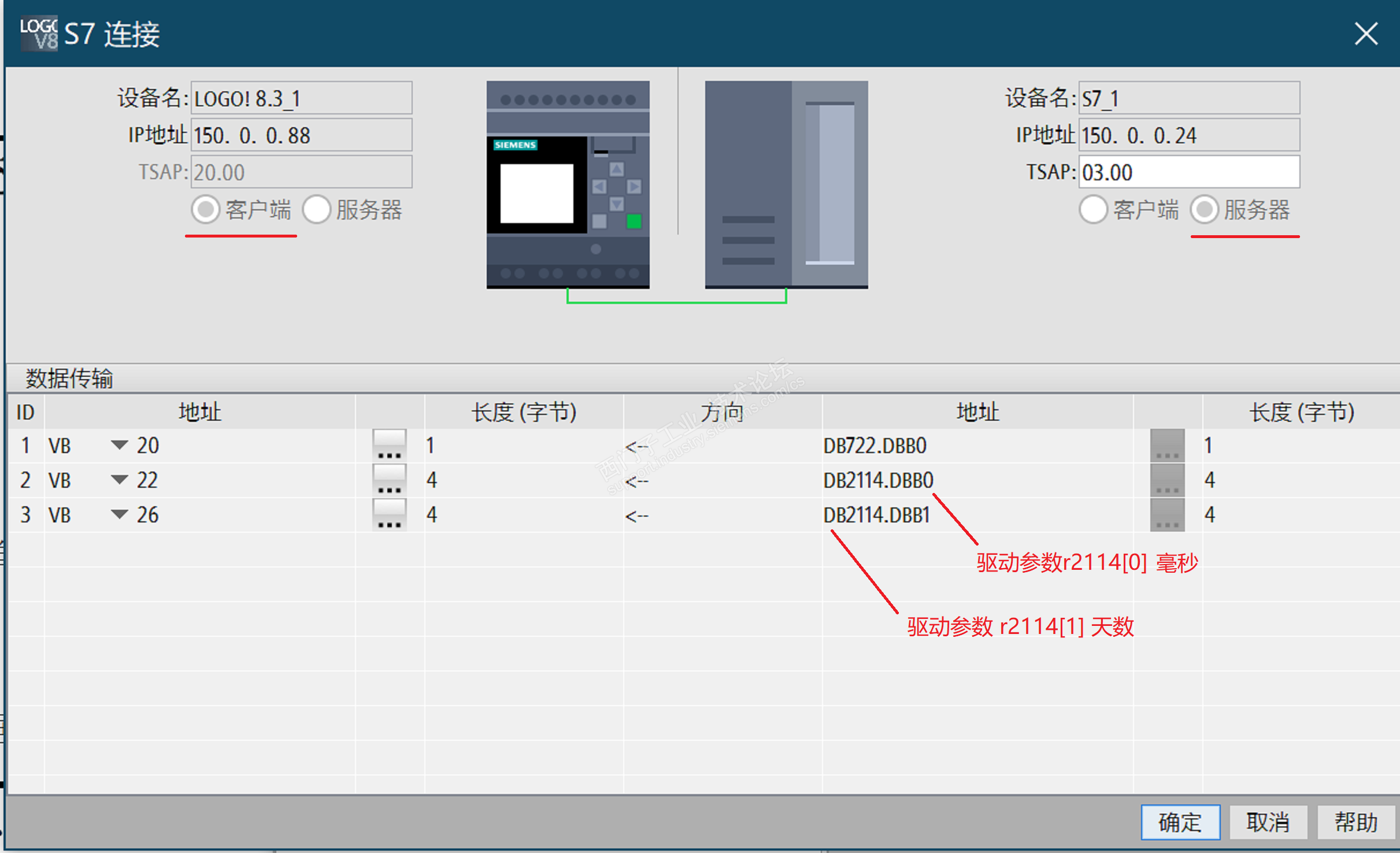Image resolution: width=1400 pixels, height=853 pixels.
Task: Click greyed browse button beside DB722.DBB0
Action: (1167, 445)
